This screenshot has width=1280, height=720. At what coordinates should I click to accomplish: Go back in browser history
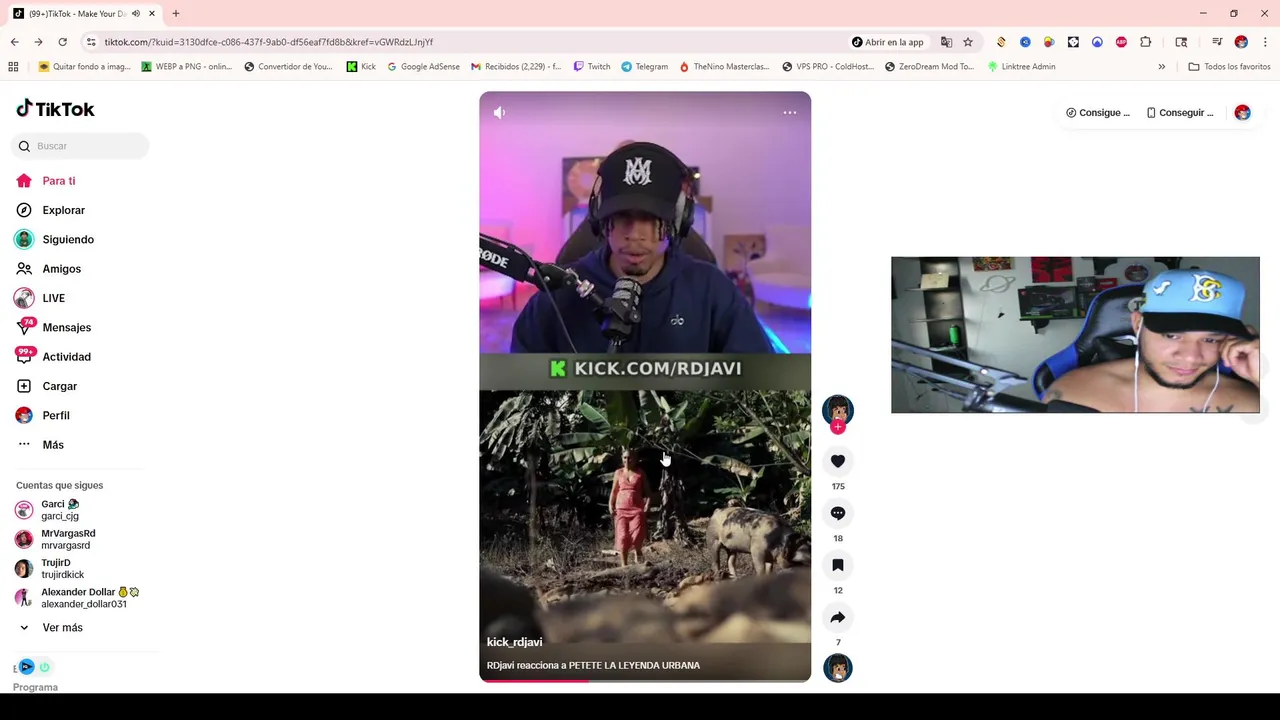(14, 42)
